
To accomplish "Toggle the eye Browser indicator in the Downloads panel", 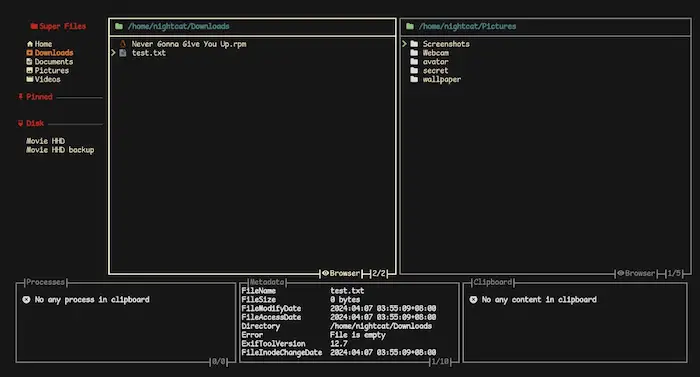I will pos(341,273).
